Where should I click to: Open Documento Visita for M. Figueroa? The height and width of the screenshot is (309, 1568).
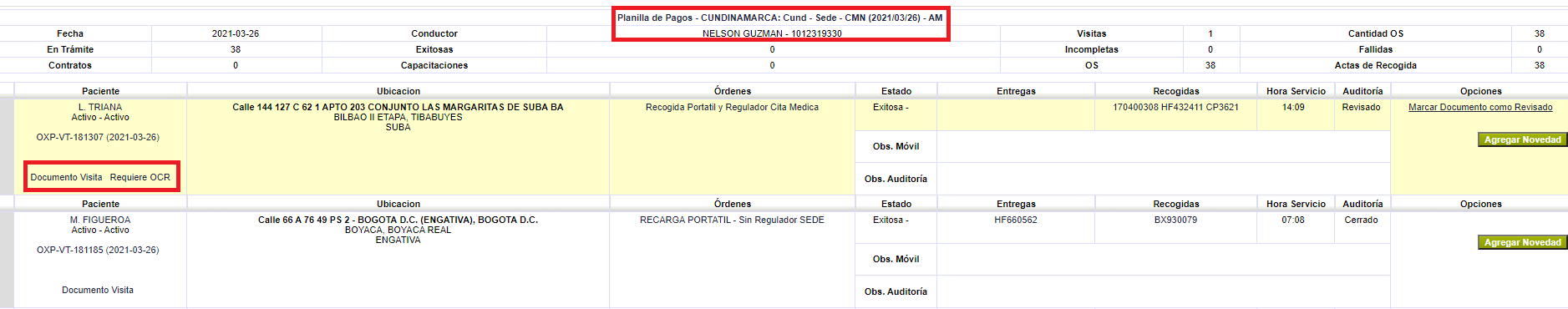point(98,290)
